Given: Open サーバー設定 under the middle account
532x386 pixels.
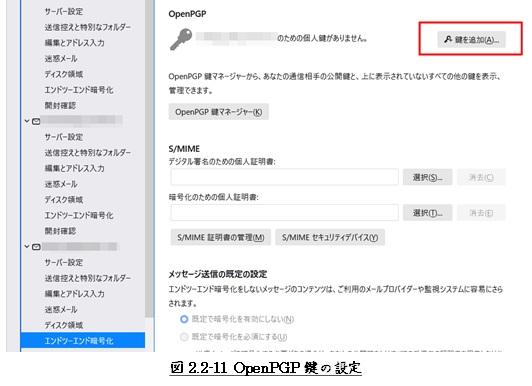Looking at the screenshot, I should [63, 137].
